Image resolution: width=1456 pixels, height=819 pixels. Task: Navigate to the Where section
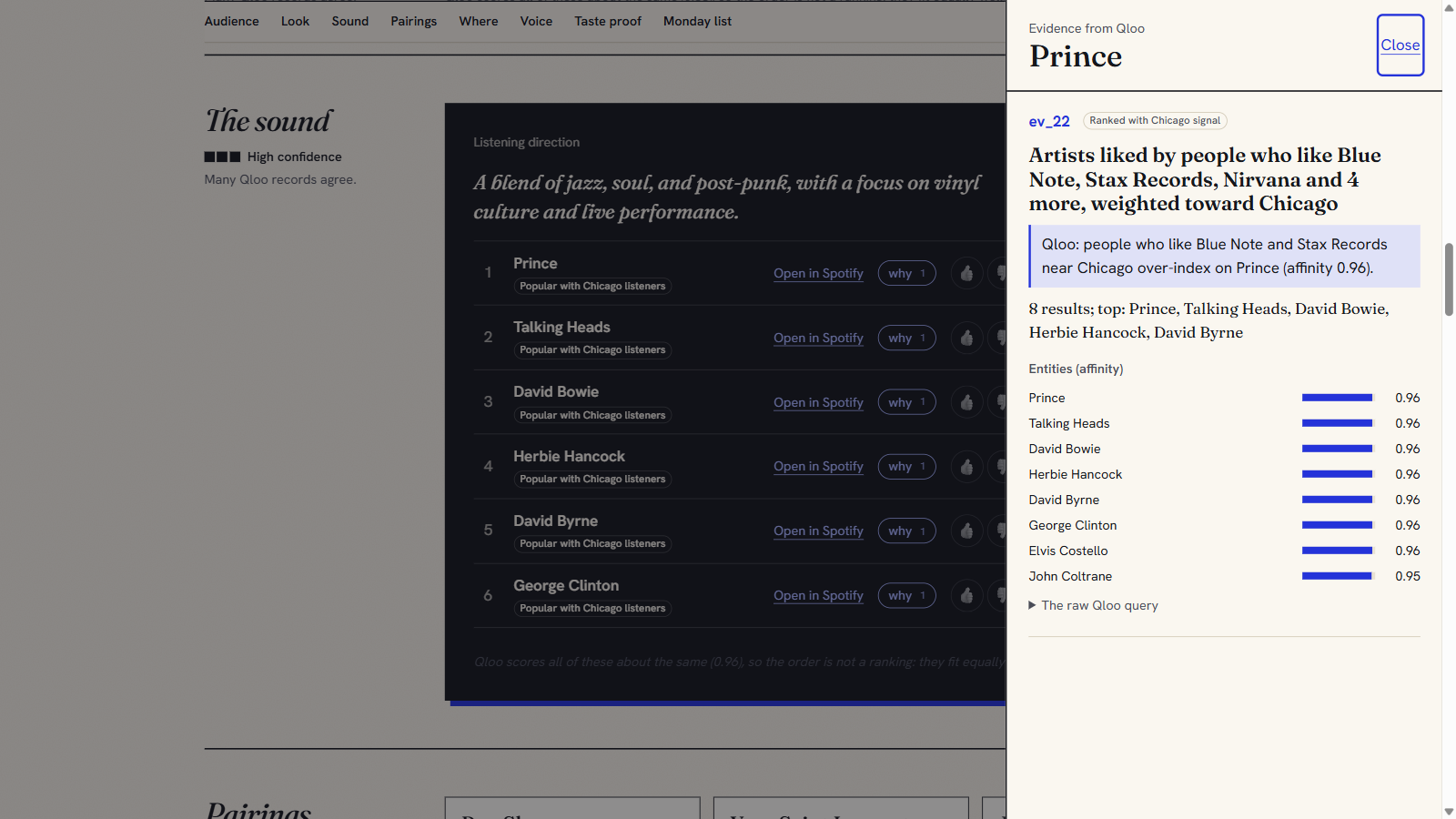479,21
